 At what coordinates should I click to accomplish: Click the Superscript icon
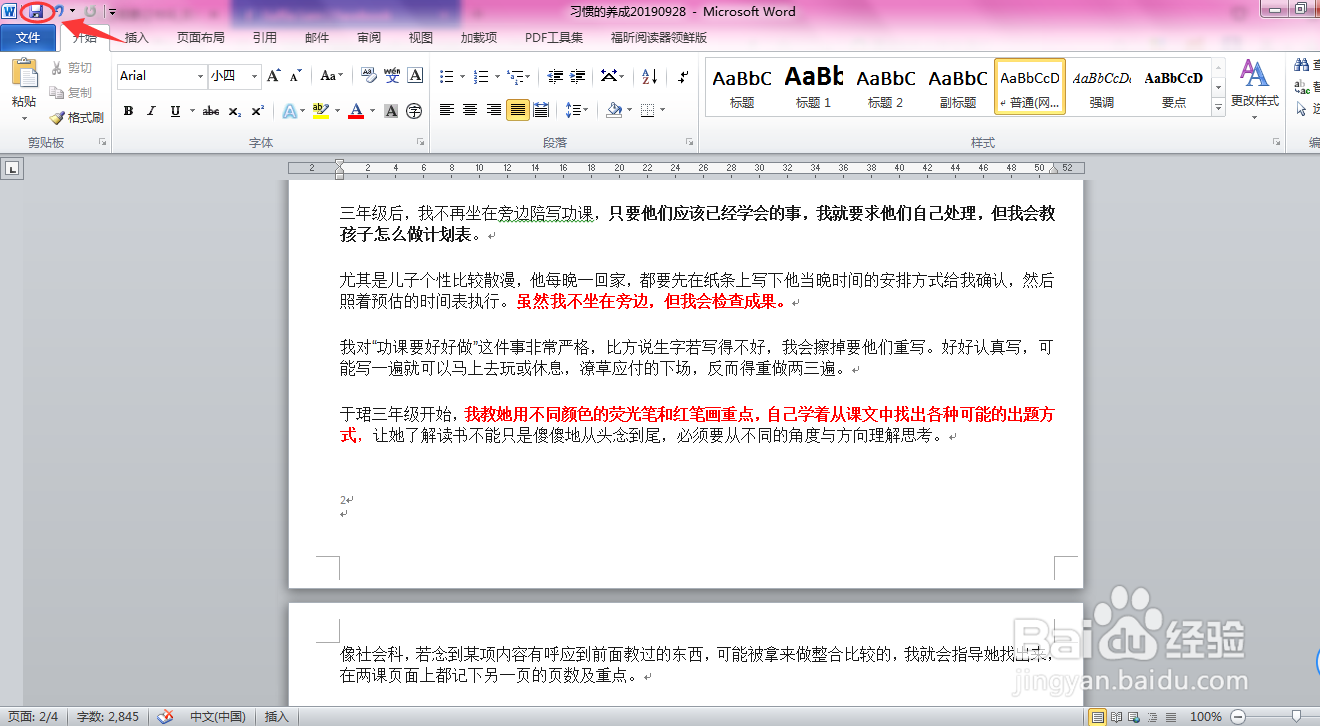[x=257, y=110]
